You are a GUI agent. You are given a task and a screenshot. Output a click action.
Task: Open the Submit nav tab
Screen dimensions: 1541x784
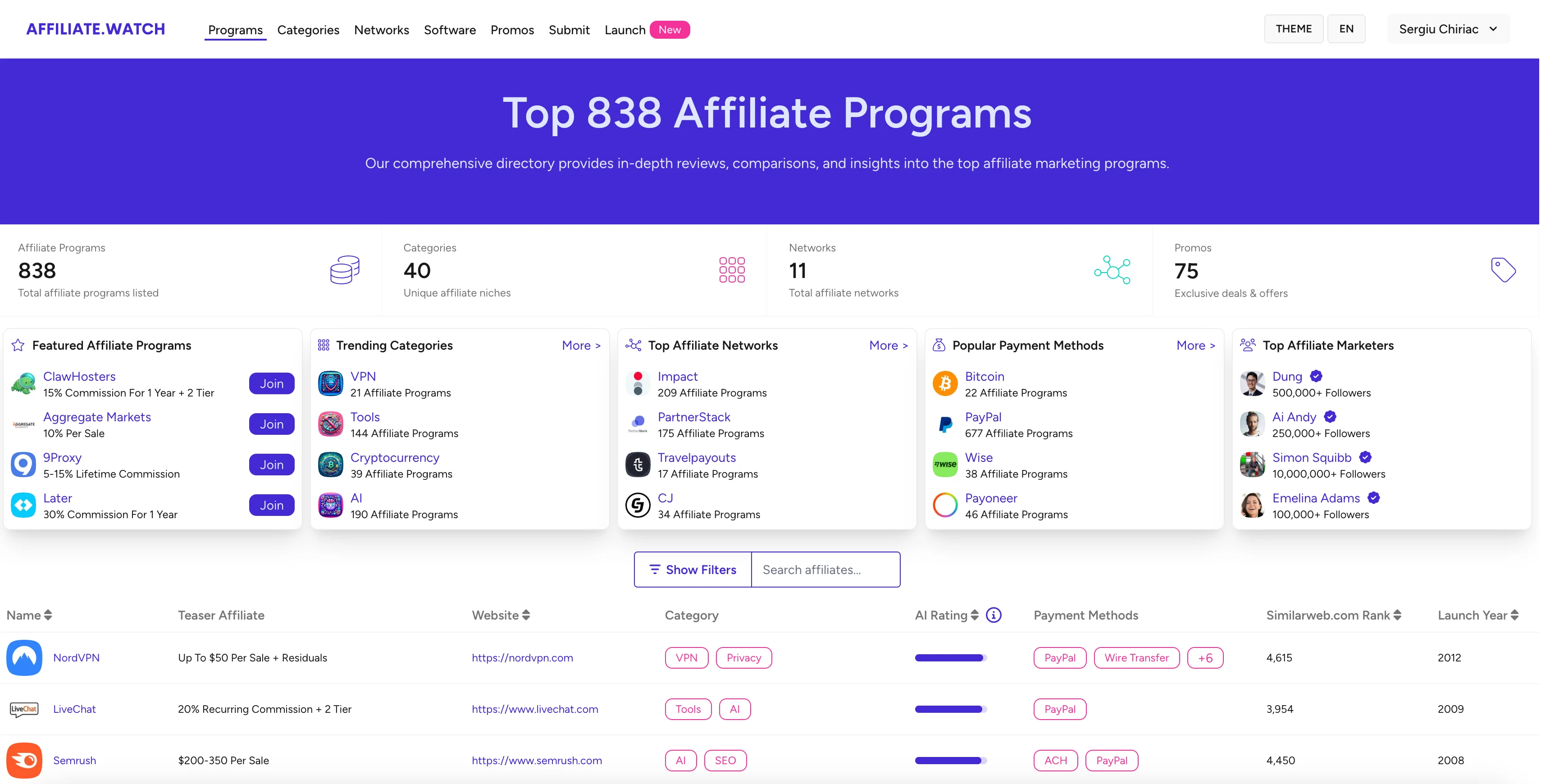click(569, 30)
